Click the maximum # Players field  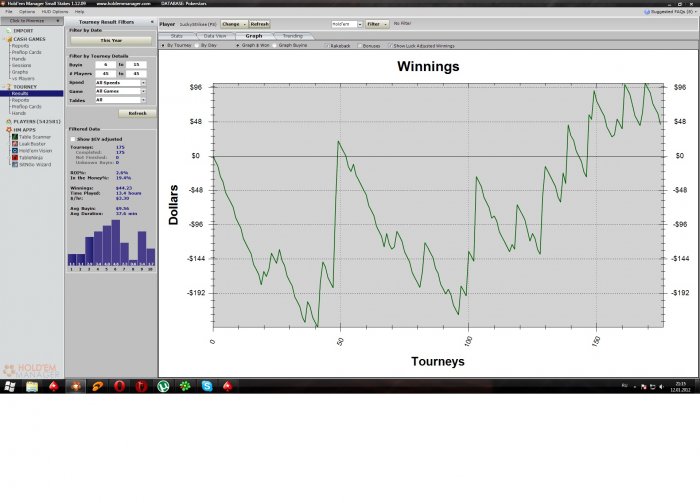click(136, 74)
